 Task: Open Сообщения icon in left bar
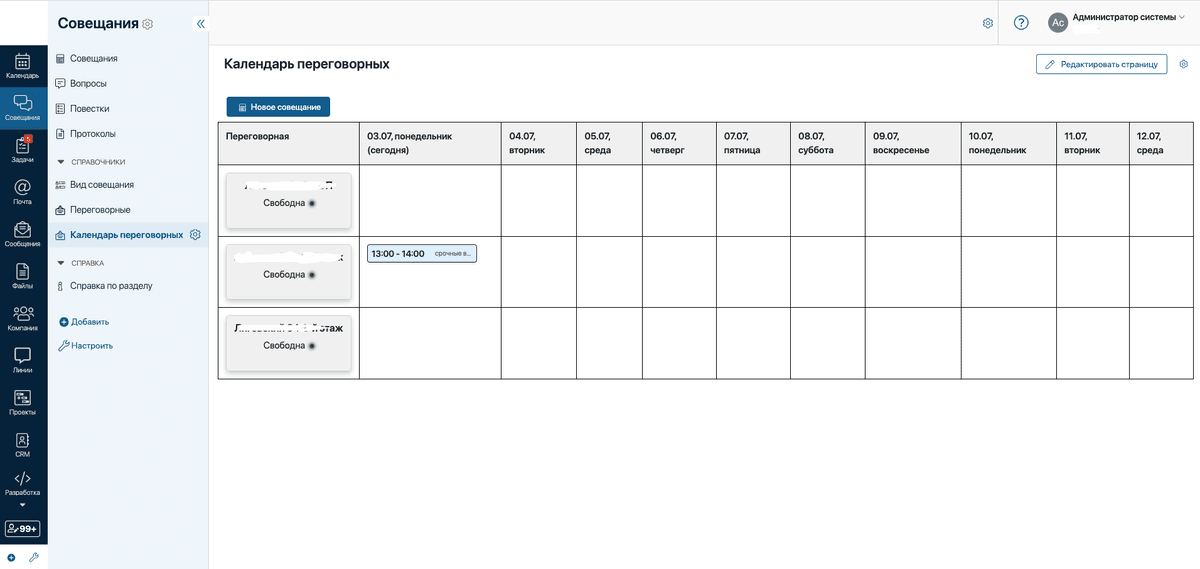[22, 234]
